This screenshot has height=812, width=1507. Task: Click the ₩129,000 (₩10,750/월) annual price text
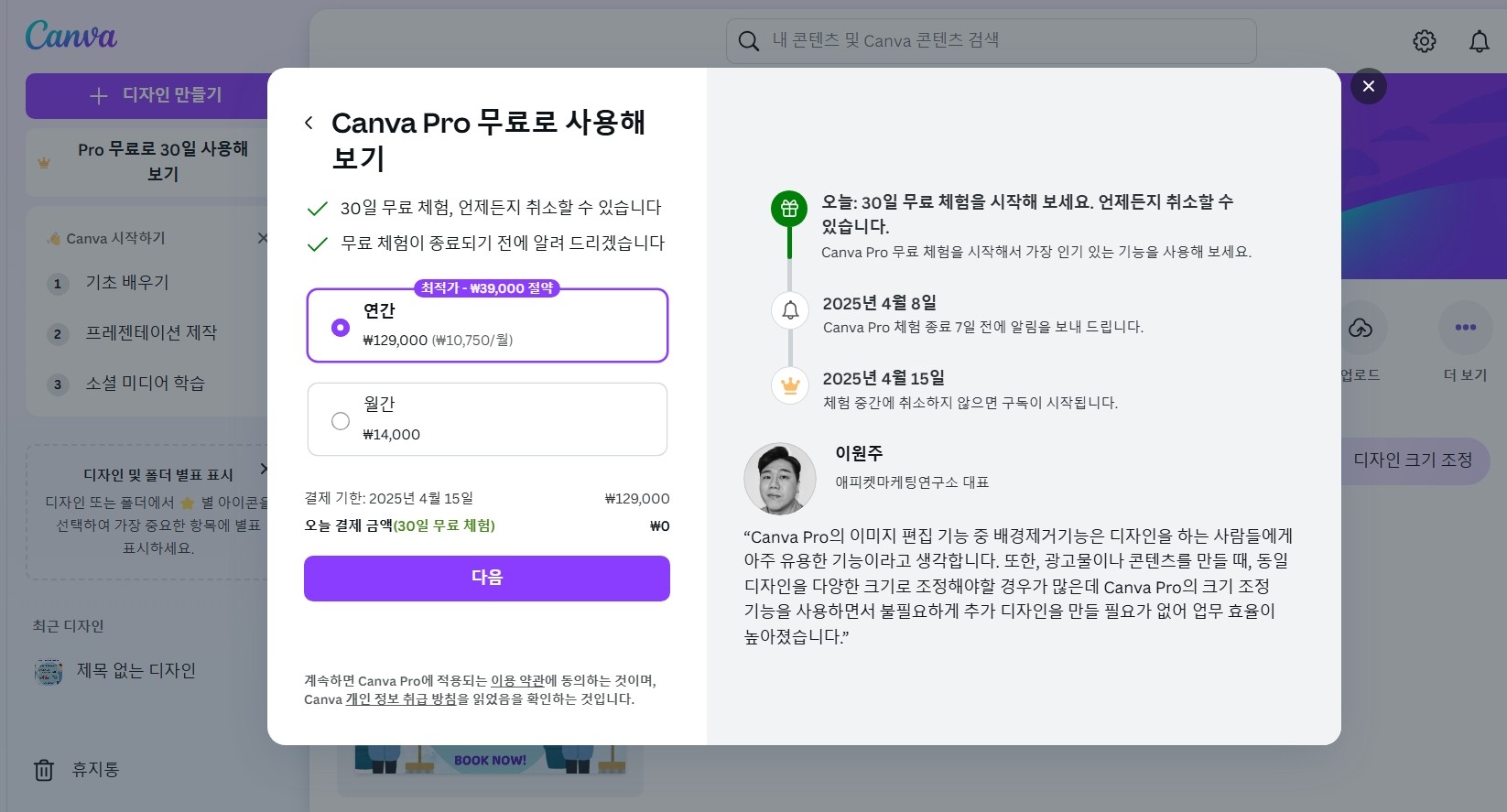(438, 341)
